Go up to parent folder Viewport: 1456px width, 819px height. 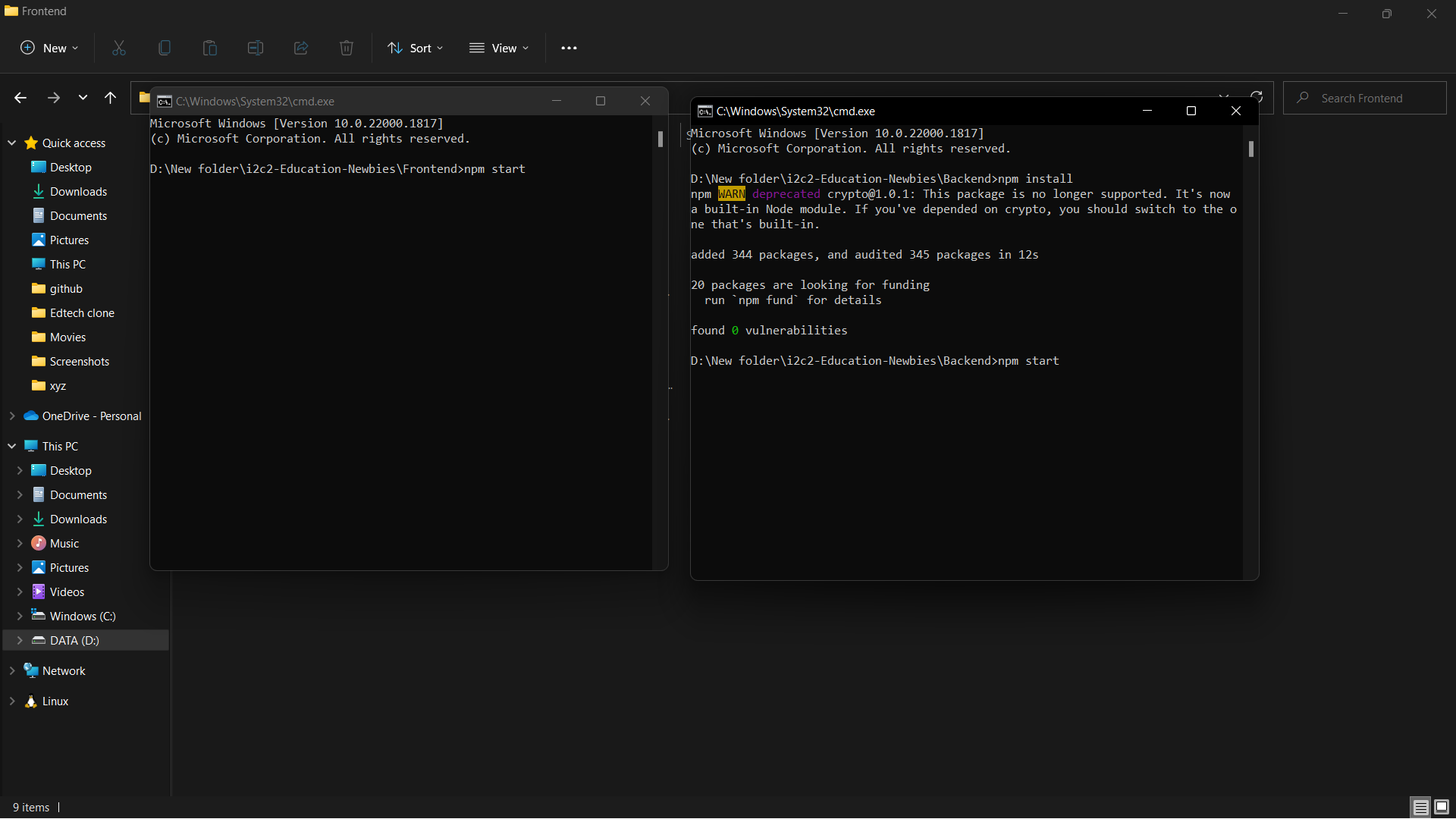click(x=111, y=98)
